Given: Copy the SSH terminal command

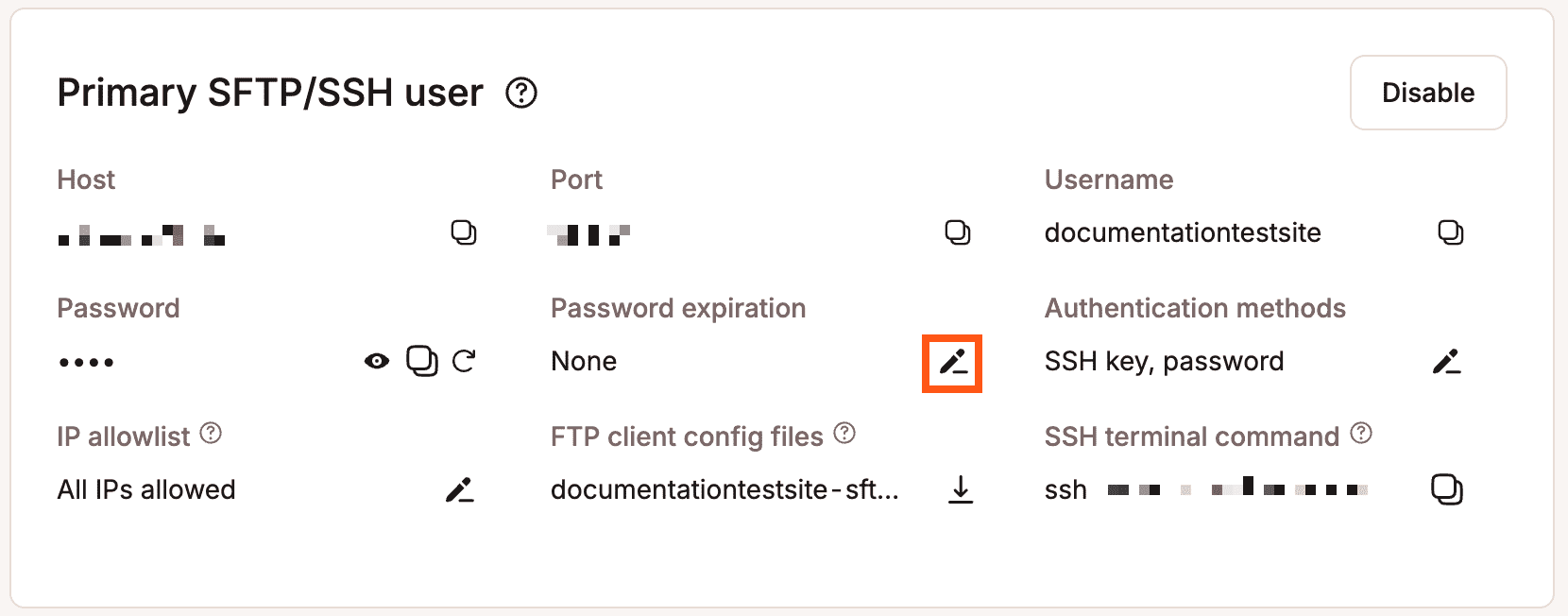Looking at the screenshot, I should (x=1446, y=489).
